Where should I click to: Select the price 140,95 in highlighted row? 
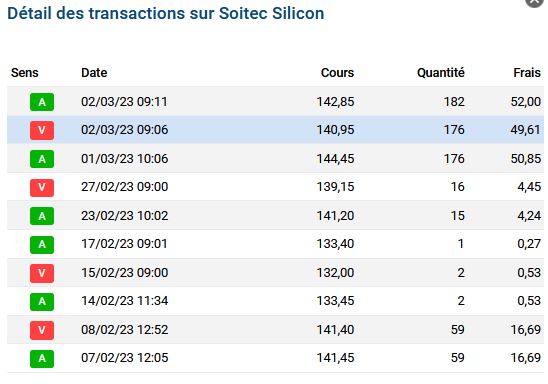tap(336, 130)
